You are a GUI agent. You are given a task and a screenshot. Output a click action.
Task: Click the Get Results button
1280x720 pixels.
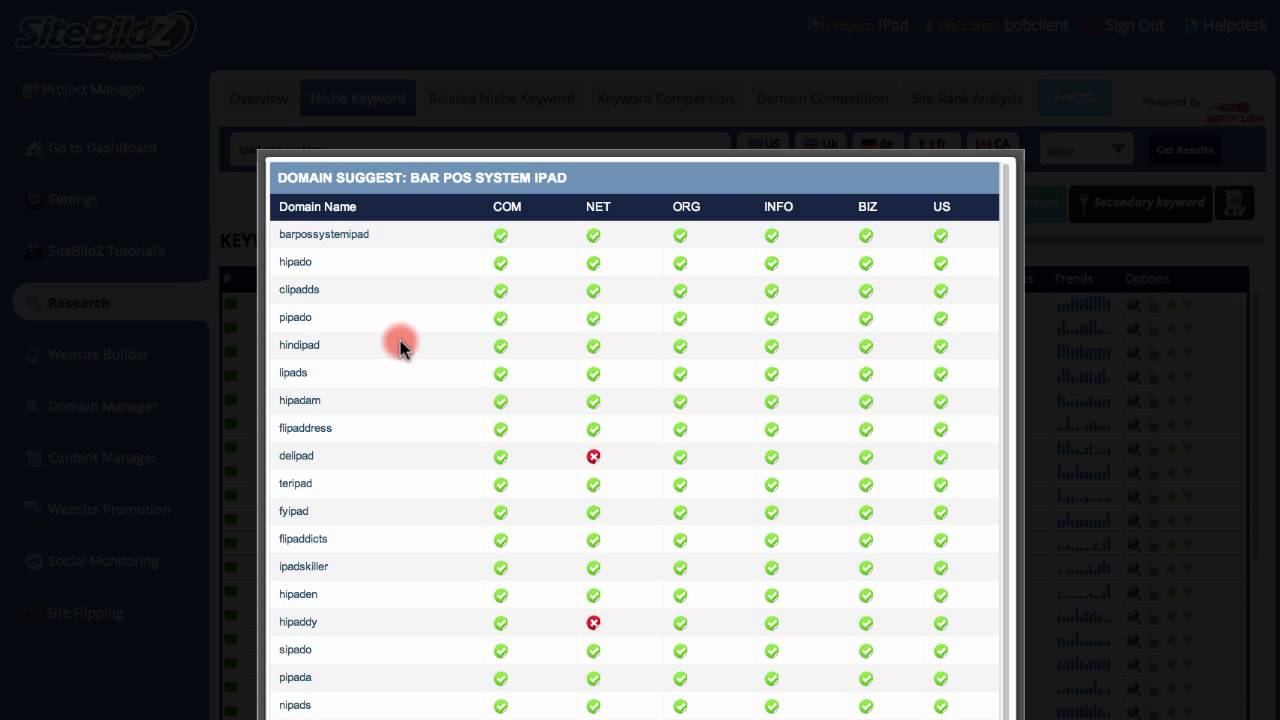point(1184,150)
